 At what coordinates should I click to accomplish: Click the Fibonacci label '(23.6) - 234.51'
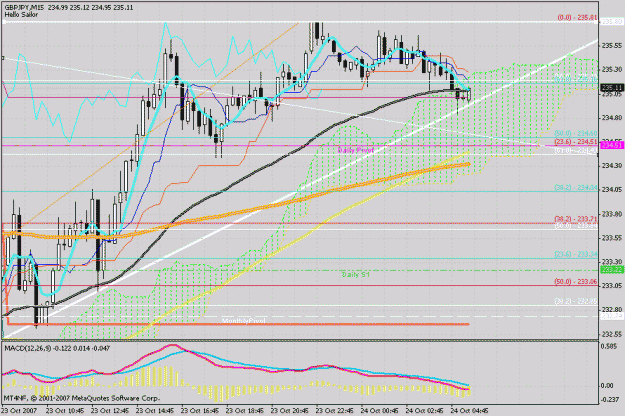tap(576, 142)
